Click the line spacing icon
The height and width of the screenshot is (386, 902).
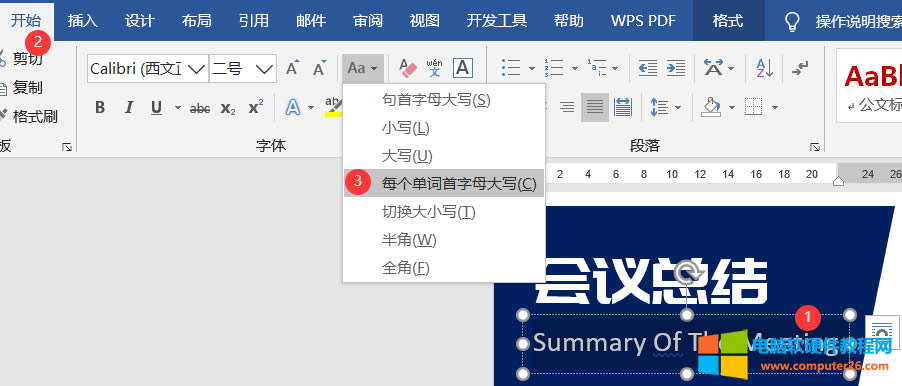(659, 107)
